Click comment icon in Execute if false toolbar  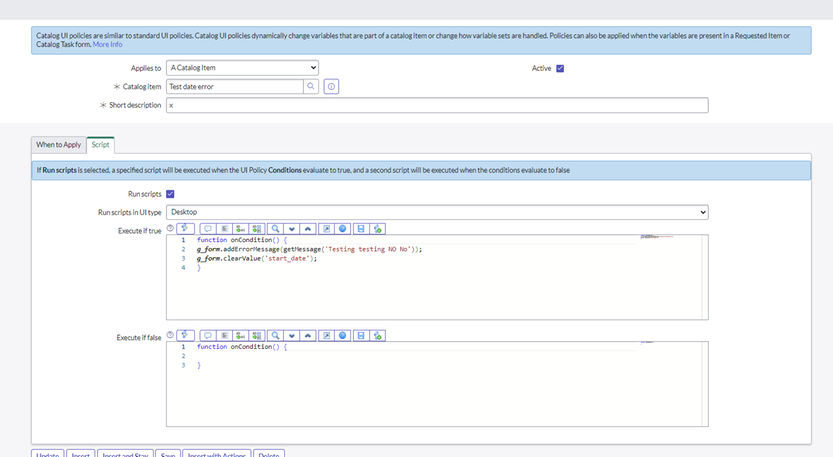coord(208,335)
